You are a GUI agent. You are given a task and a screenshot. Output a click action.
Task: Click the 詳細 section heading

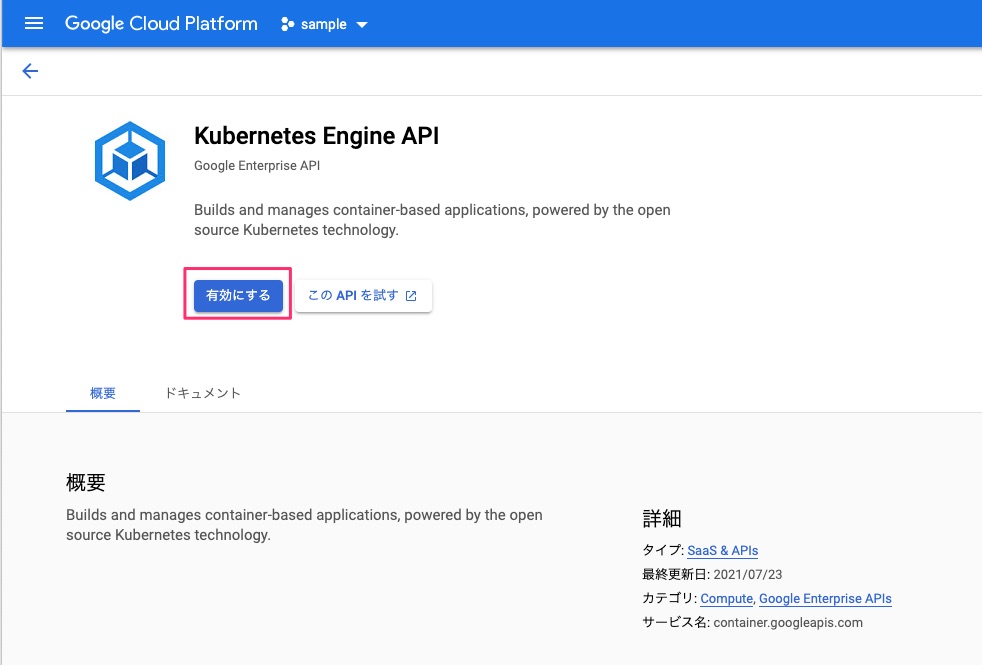click(662, 518)
